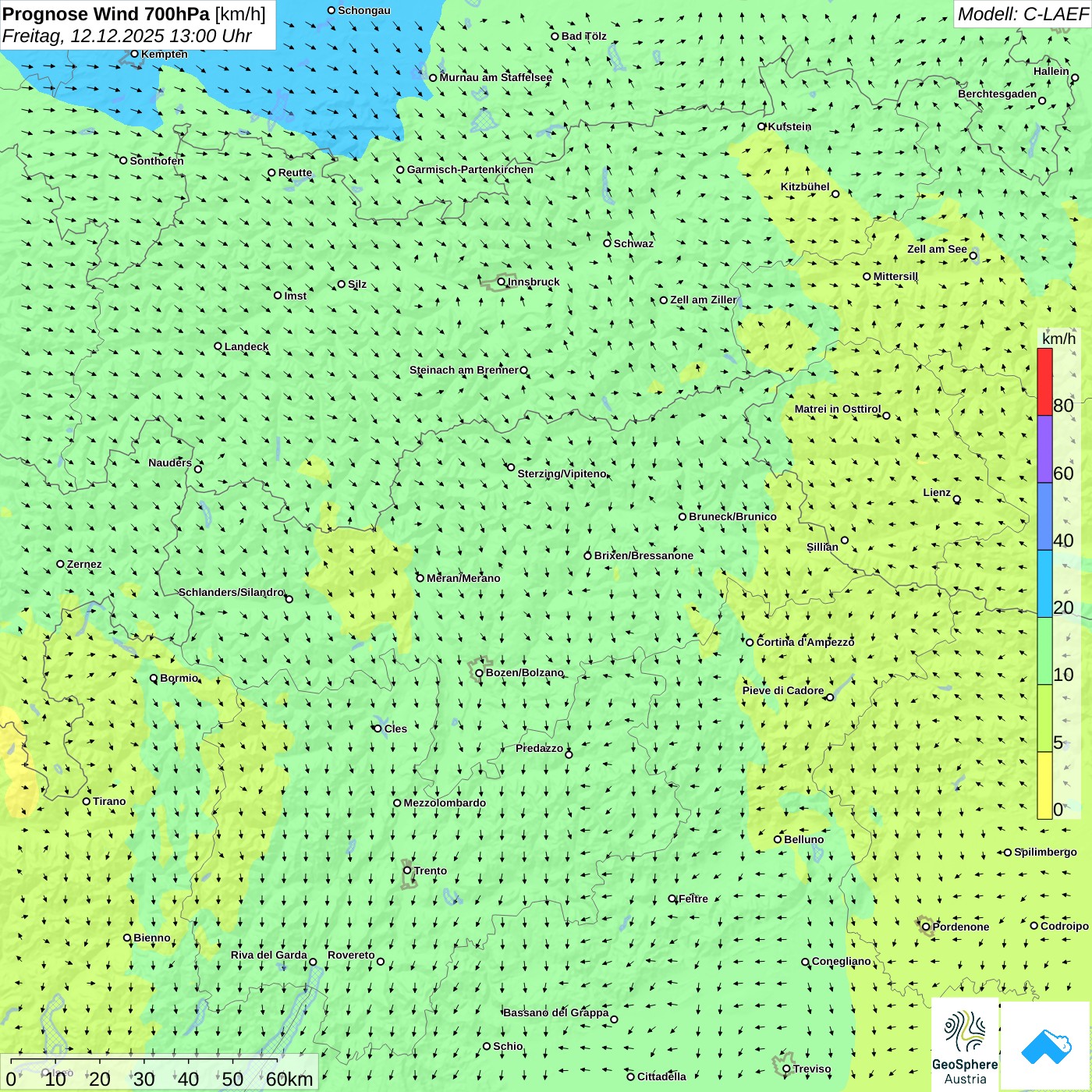Select the Pordenone city label
The image size is (1092, 1092).
961,927
